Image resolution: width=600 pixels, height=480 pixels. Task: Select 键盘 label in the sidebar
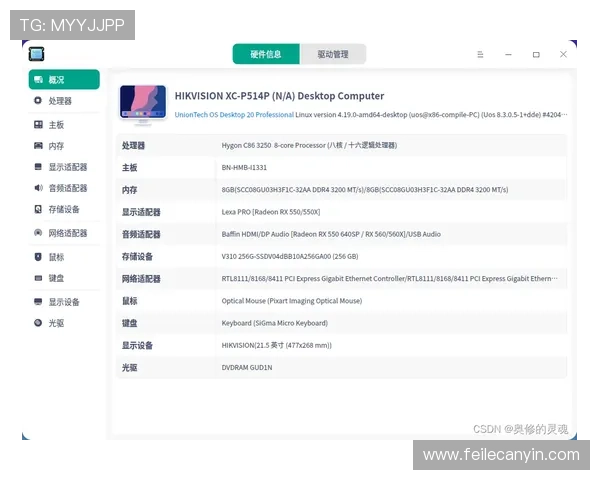[x=56, y=278]
